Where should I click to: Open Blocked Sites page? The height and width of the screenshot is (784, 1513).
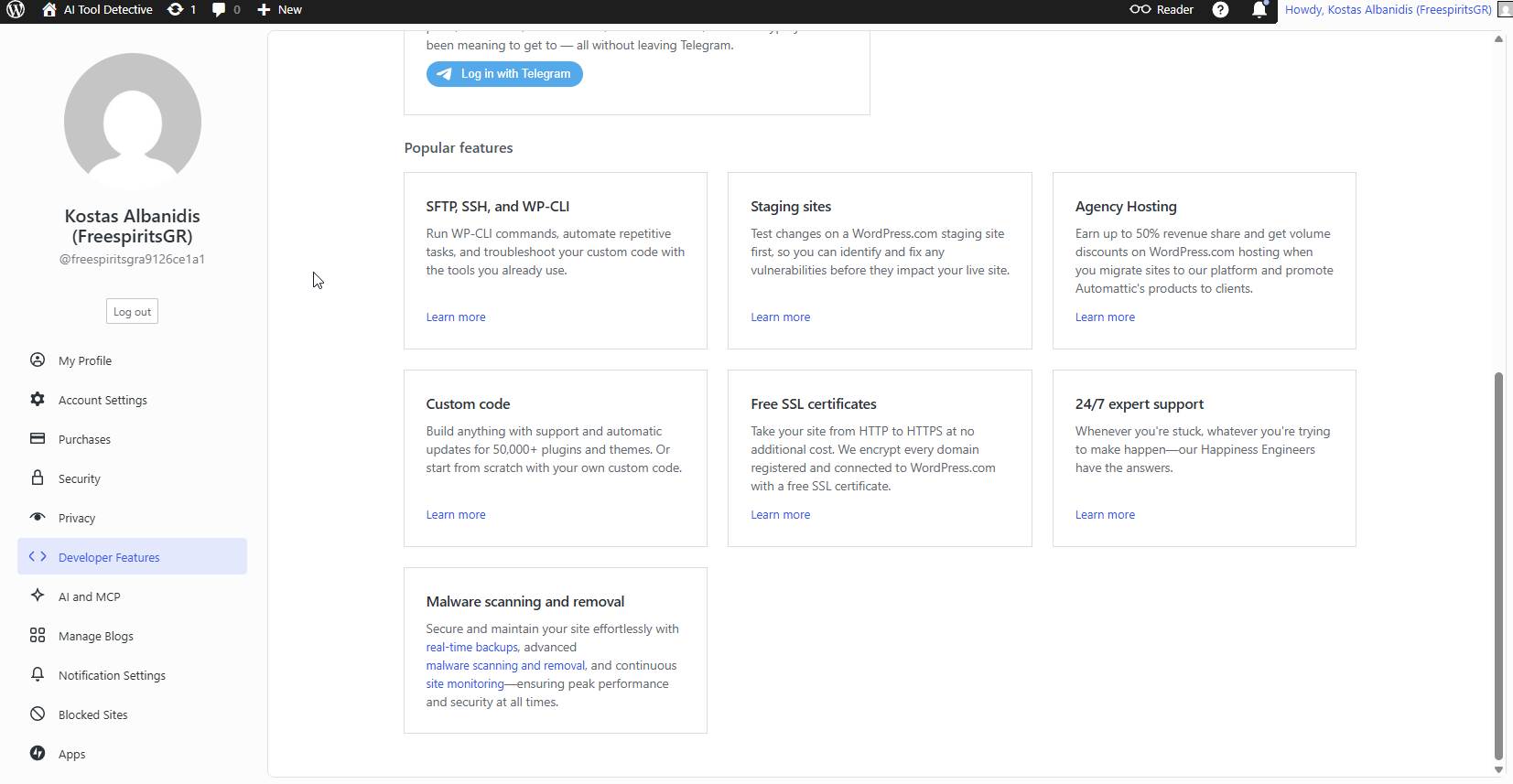coord(132,714)
